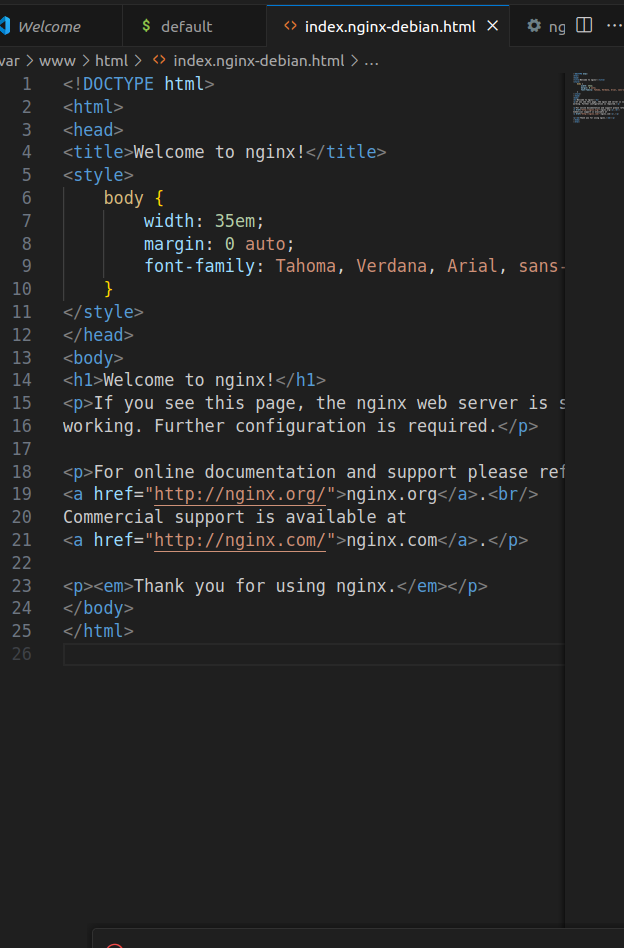
Task: Click 'Further configuration is required' text
Action: click(x=320, y=427)
